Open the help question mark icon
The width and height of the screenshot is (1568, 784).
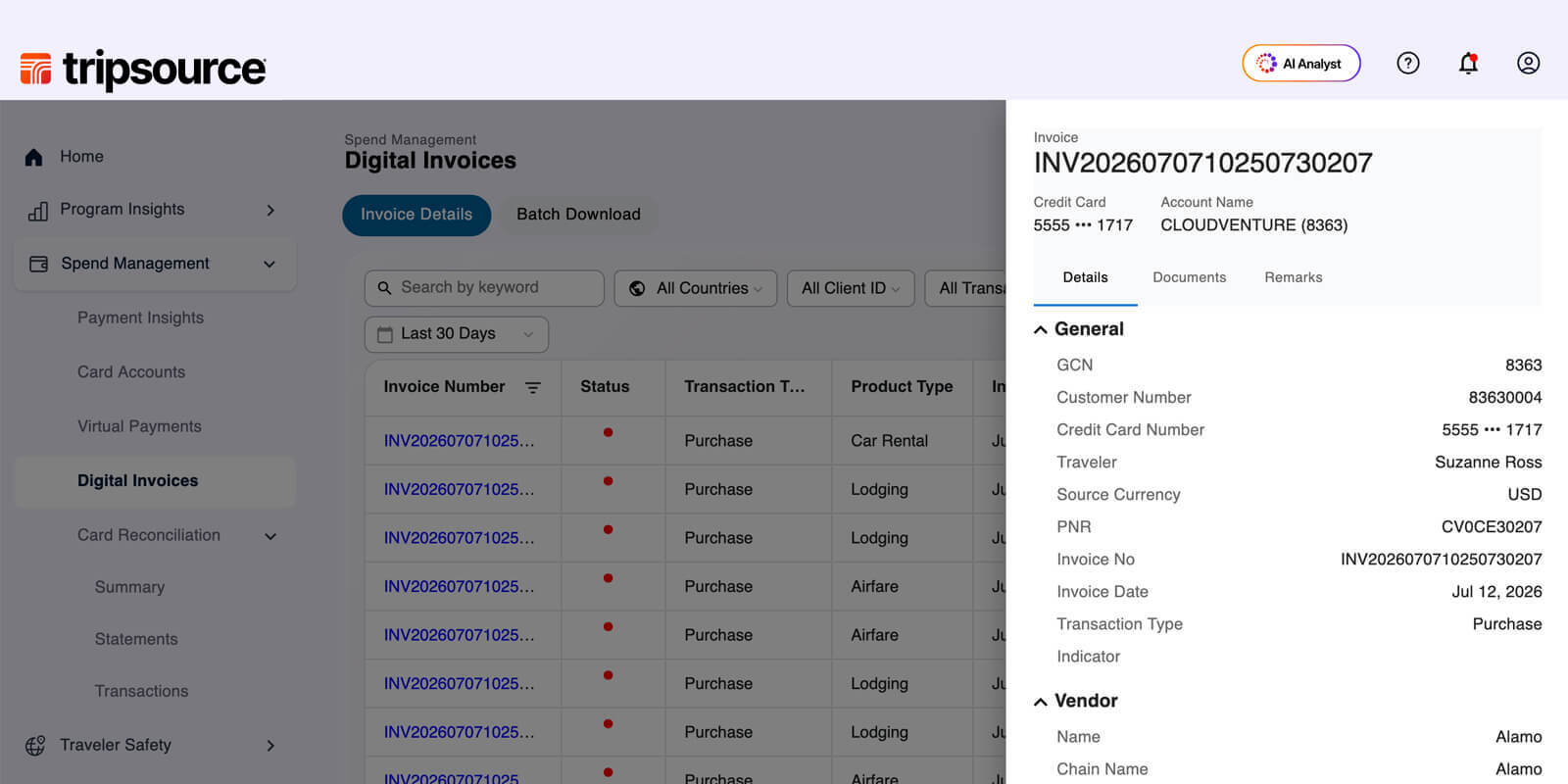1407,64
